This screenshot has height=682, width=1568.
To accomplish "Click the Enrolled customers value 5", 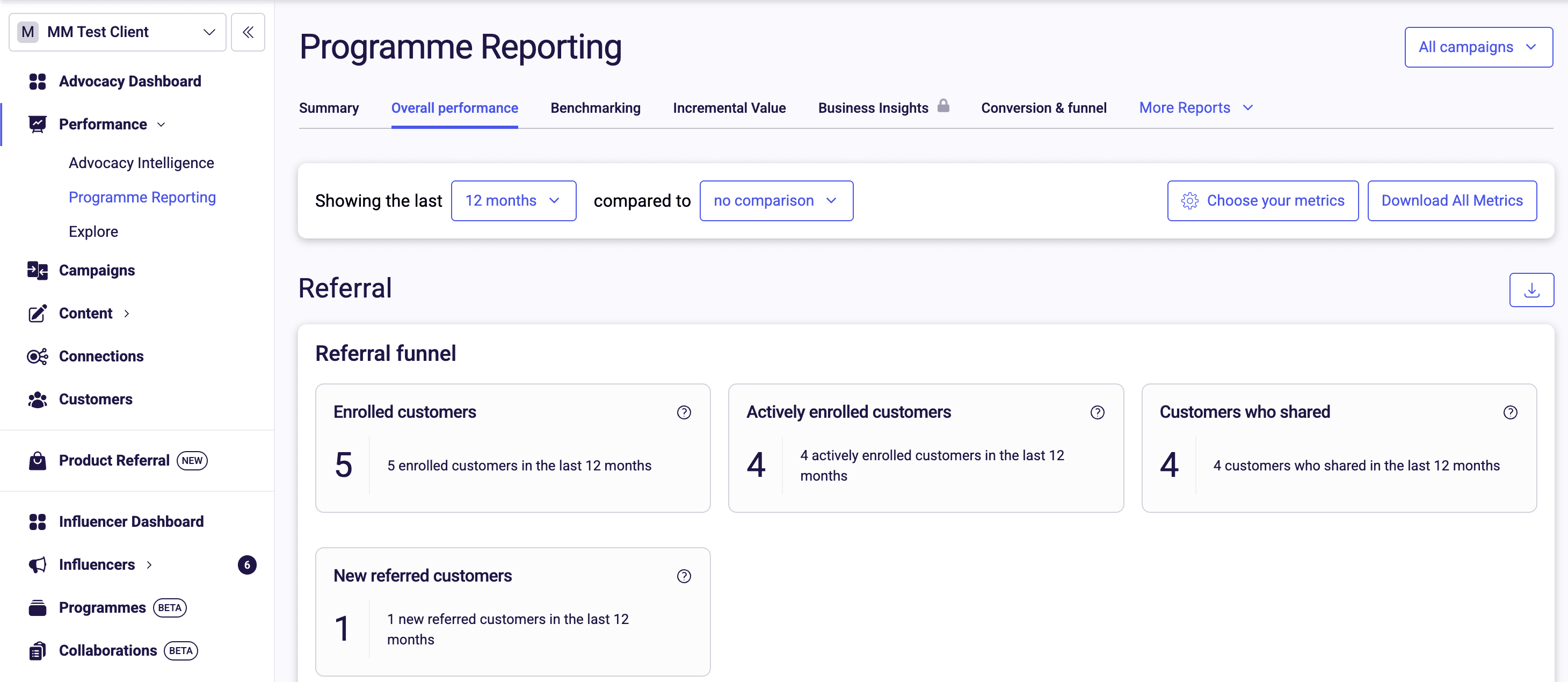I will (343, 465).
